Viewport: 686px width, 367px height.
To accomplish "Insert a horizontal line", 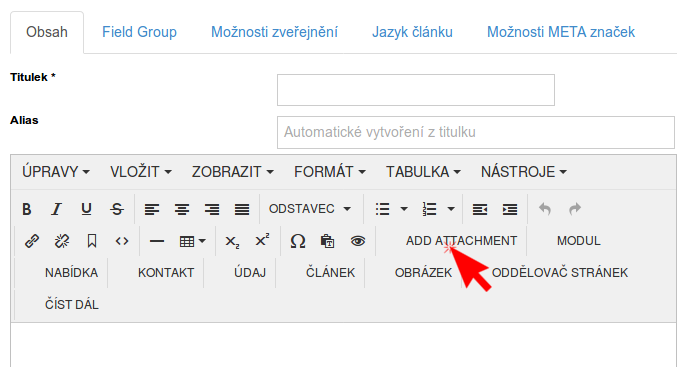I will pyautogui.click(x=157, y=241).
